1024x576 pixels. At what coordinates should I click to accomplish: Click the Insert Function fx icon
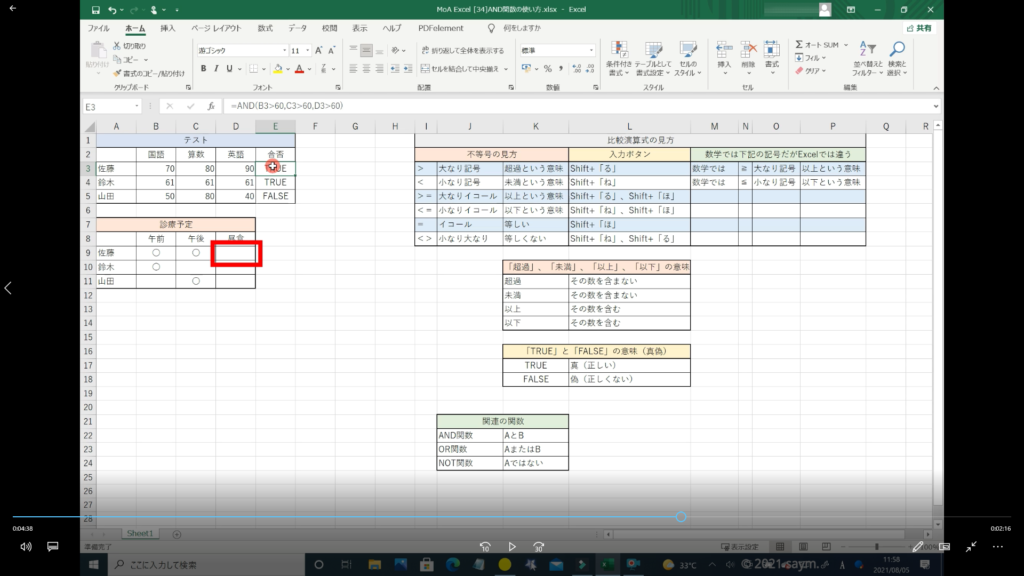pos(210,106)
